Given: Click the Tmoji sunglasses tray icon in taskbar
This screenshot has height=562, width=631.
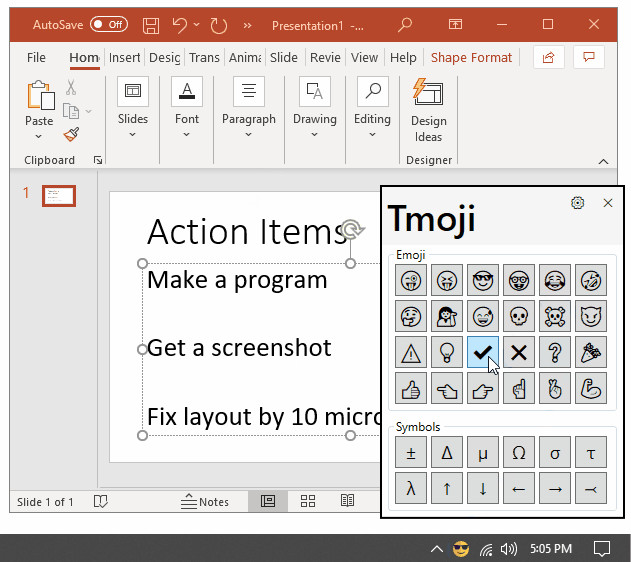Looking at the screenshot, I should point(461,549).
